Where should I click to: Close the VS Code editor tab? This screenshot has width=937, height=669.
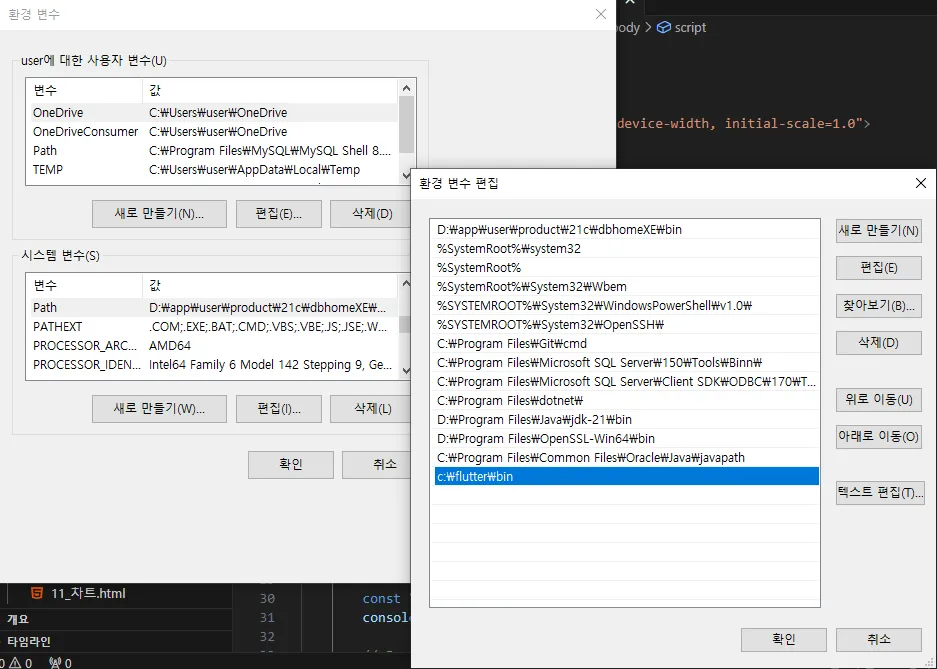630,2
